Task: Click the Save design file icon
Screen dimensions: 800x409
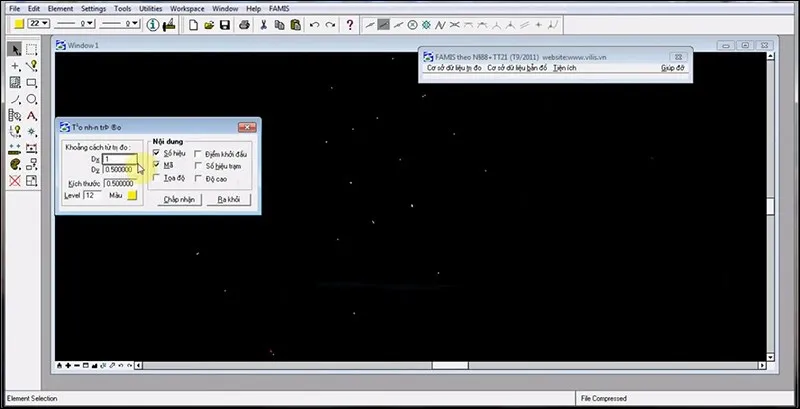Action: pos(225,23)
